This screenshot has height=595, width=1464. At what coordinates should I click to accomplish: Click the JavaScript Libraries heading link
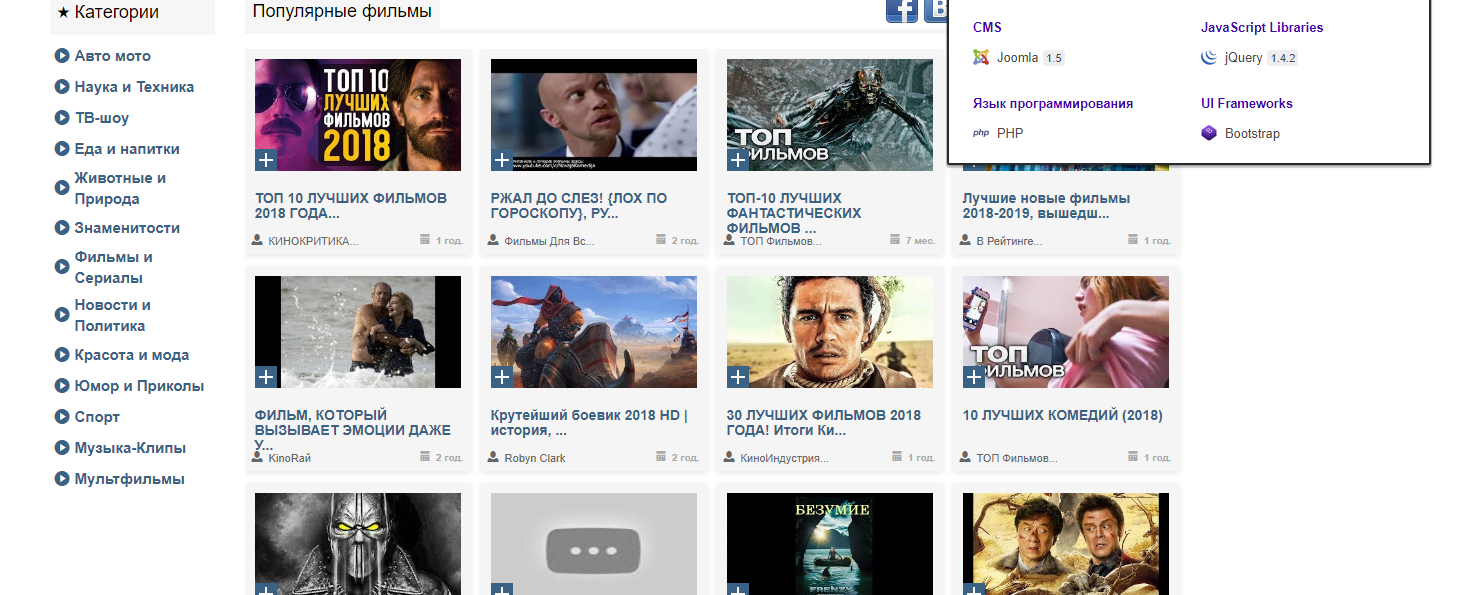pos(1261,28)
